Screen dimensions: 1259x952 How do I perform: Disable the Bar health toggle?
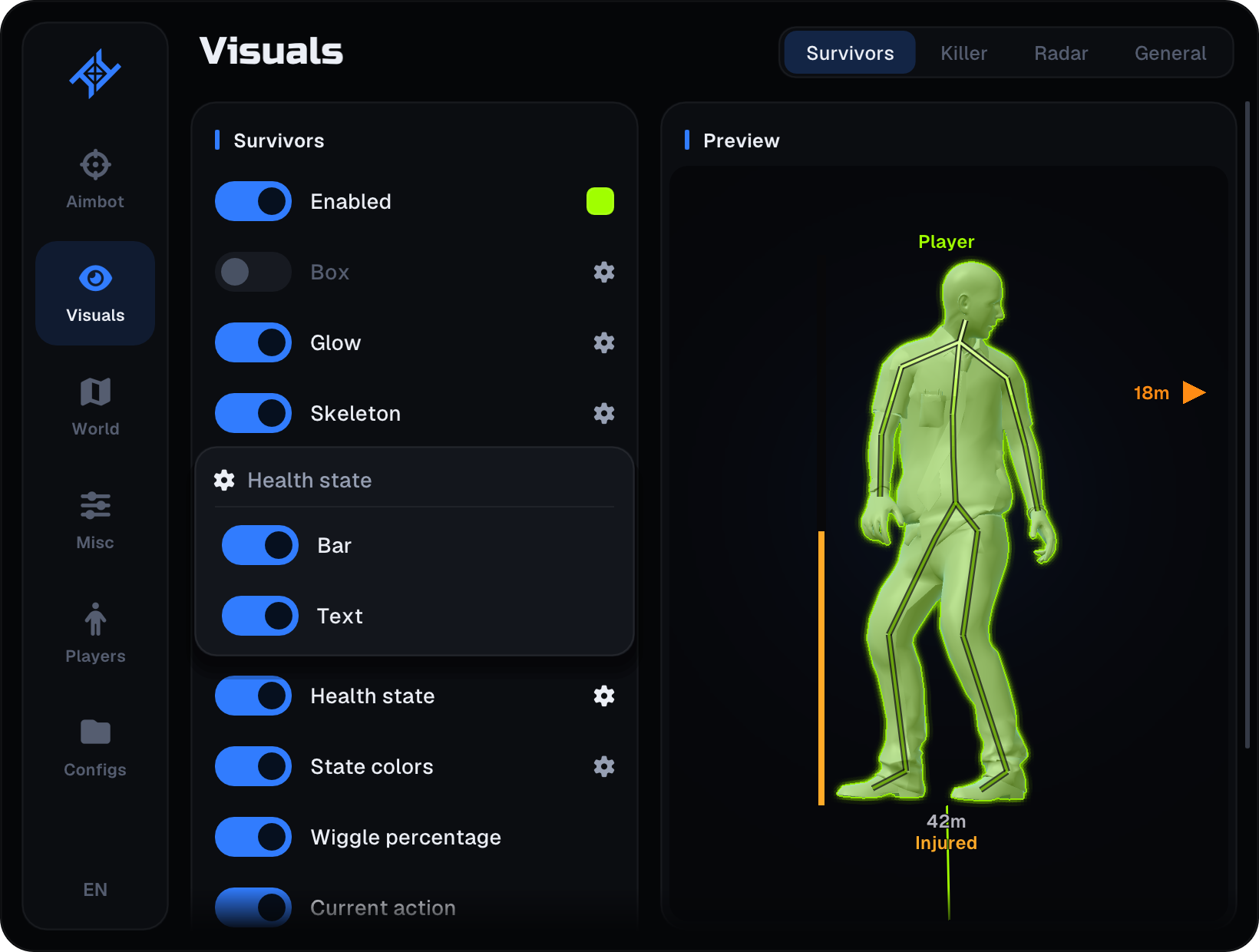tap(260, 545)
